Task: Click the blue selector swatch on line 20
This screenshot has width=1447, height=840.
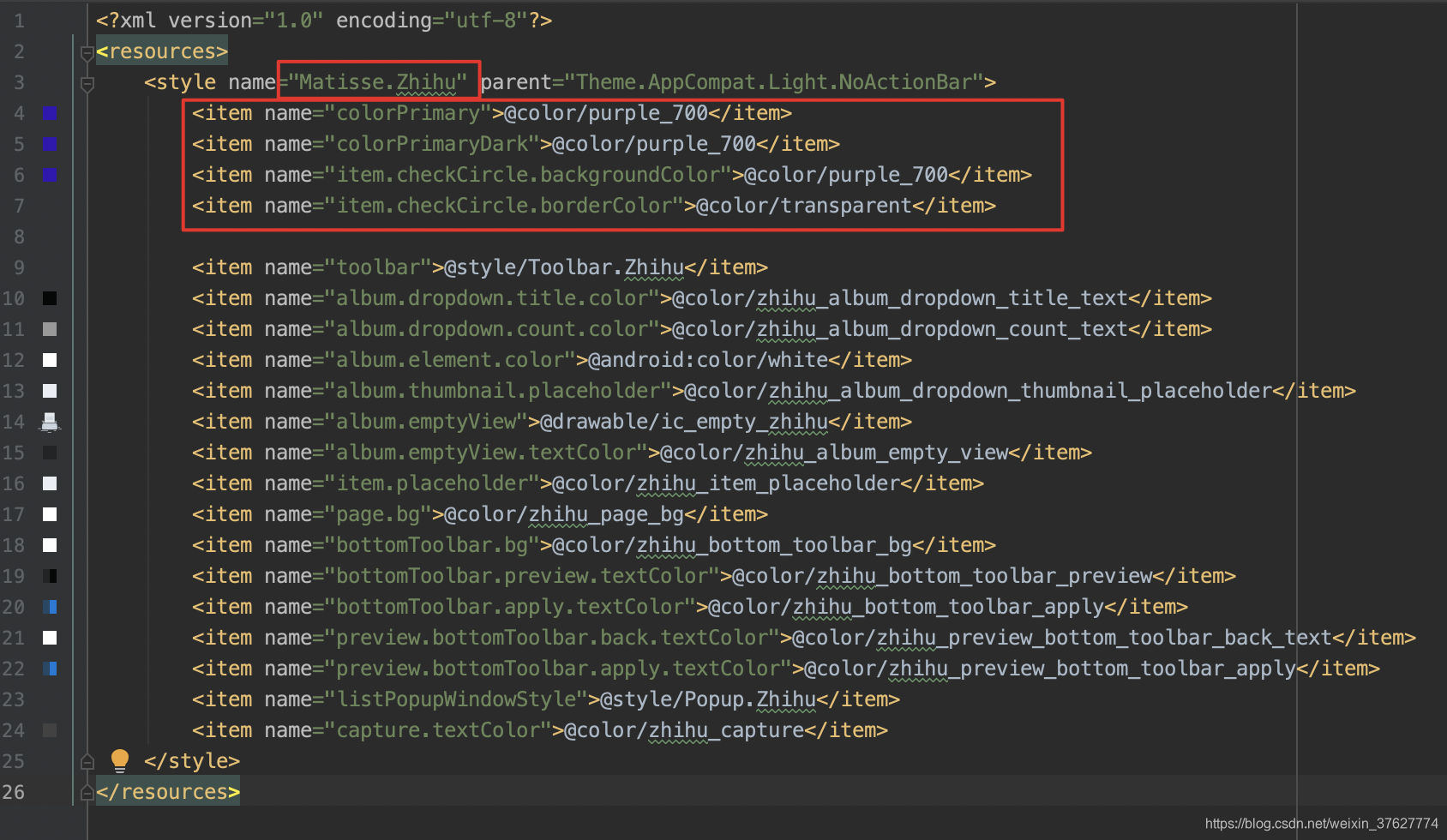Action: pos(50,607)
